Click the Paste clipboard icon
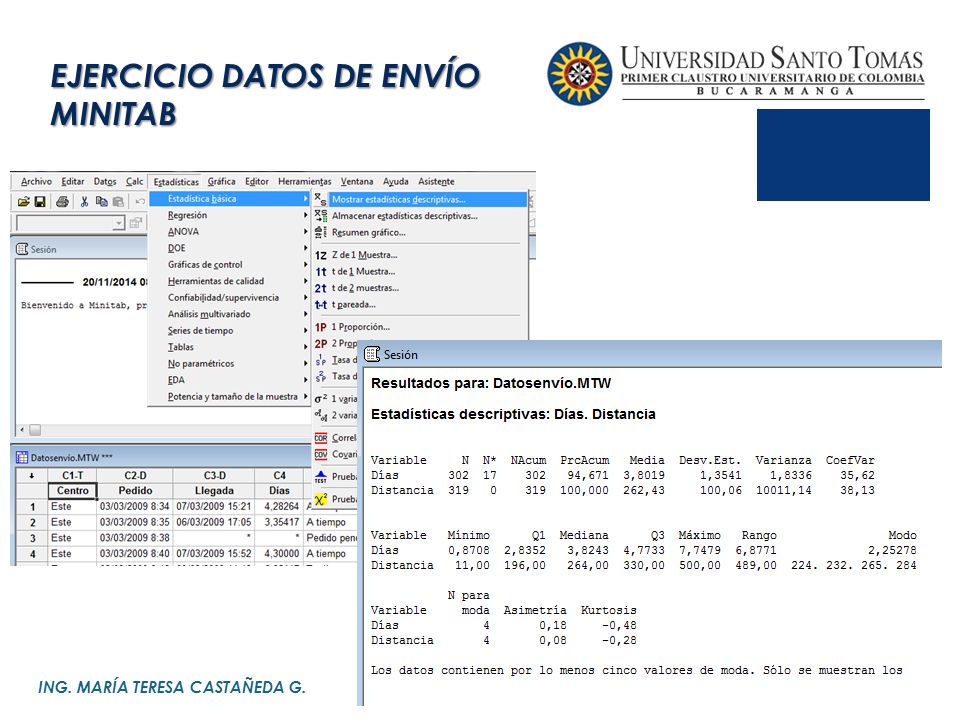 118,201
